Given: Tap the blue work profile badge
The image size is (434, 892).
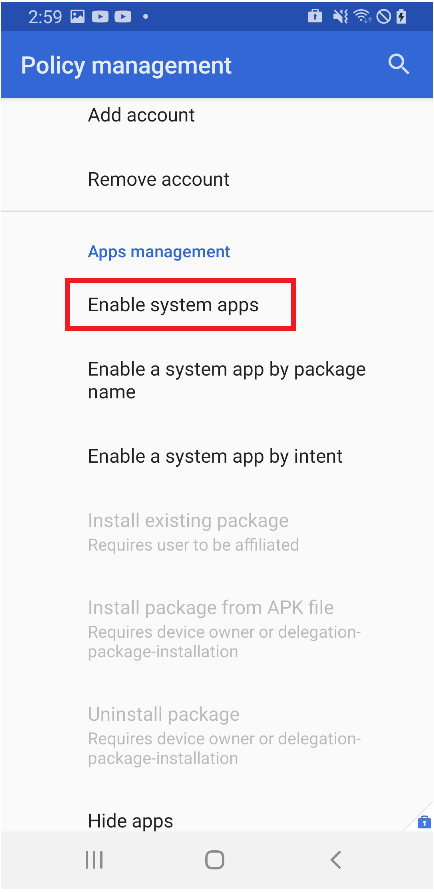Looking at the screenshot, I should click(x=424, y=822).
